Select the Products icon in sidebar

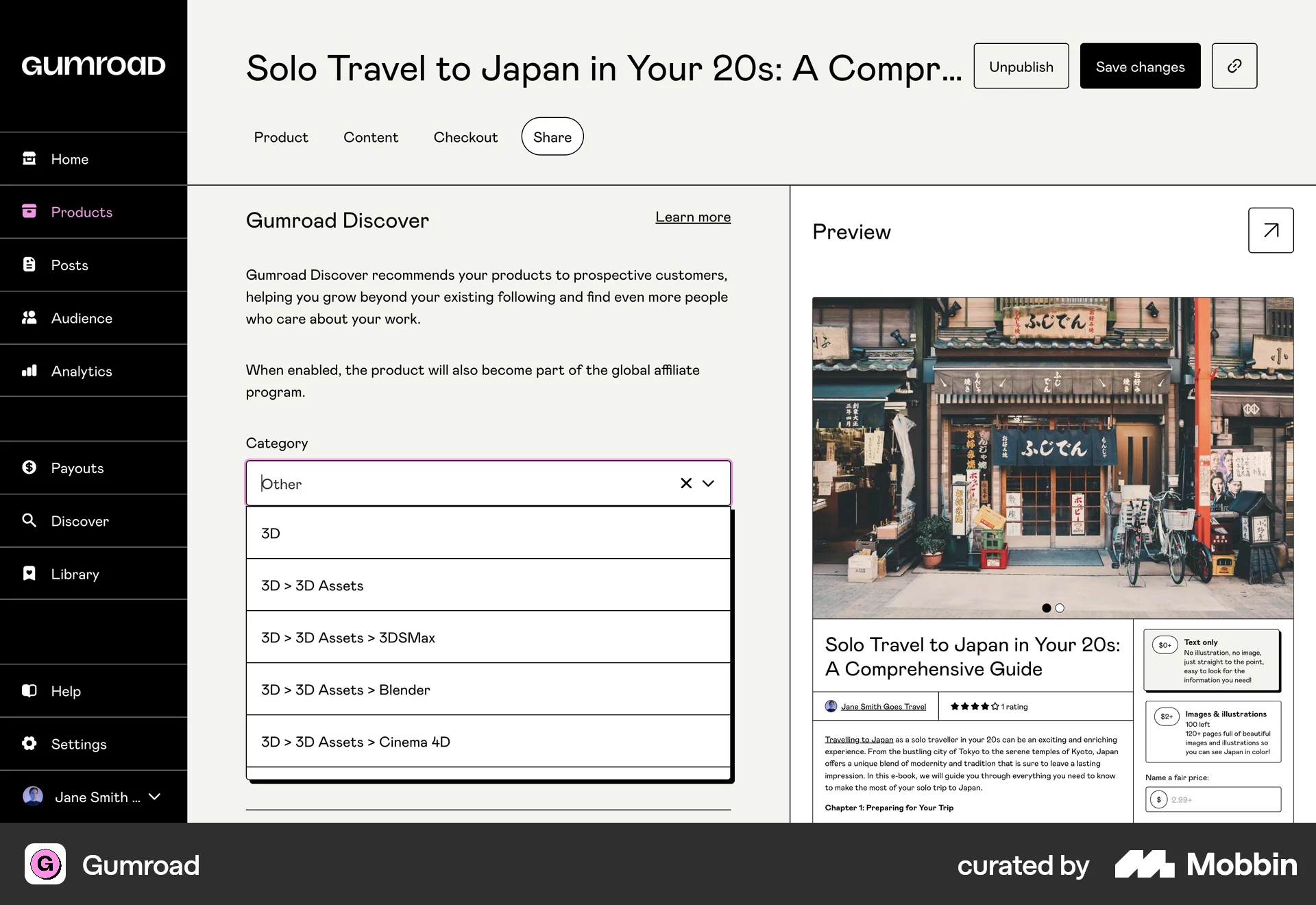click(30, 212)
